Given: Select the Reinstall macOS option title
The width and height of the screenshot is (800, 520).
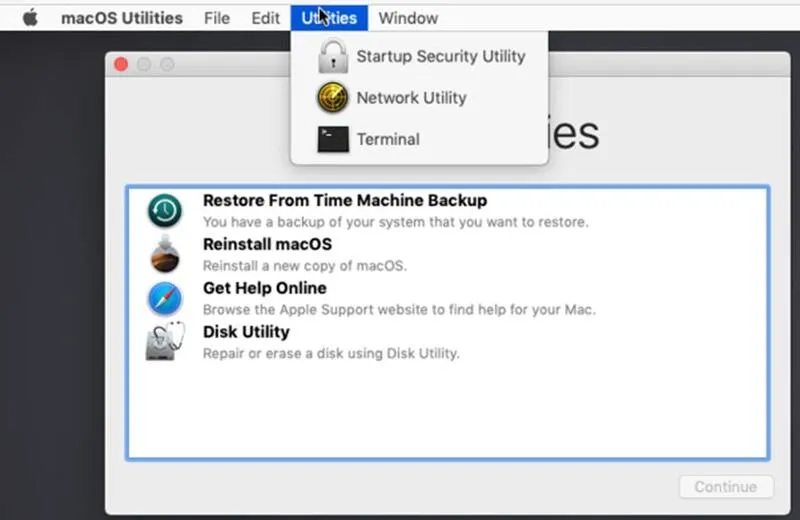Looking at the screenshot, I should [267, 244].
